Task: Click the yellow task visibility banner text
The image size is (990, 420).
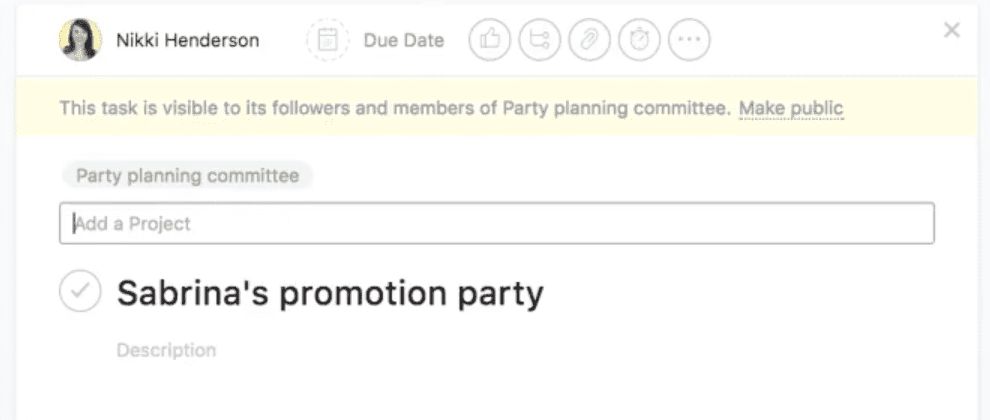Action: point(395,109)
